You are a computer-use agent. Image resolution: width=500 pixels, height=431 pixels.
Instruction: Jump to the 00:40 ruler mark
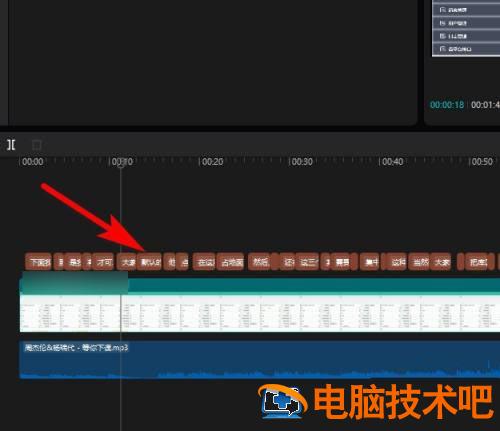(x=392, y=162)
